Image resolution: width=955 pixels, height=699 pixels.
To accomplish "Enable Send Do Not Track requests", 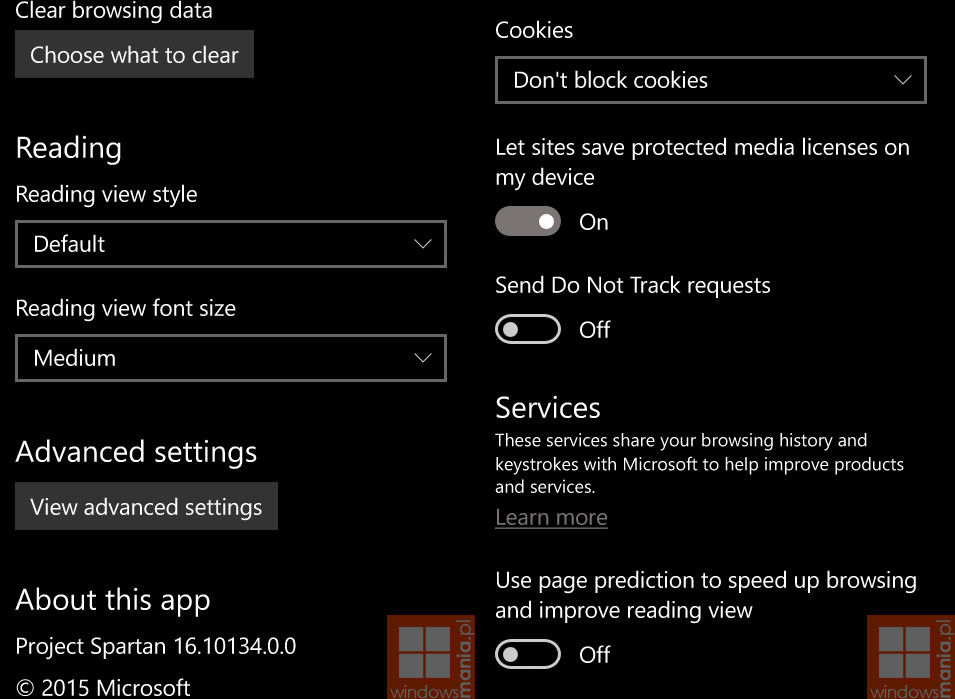I will (x=527, y=329).
